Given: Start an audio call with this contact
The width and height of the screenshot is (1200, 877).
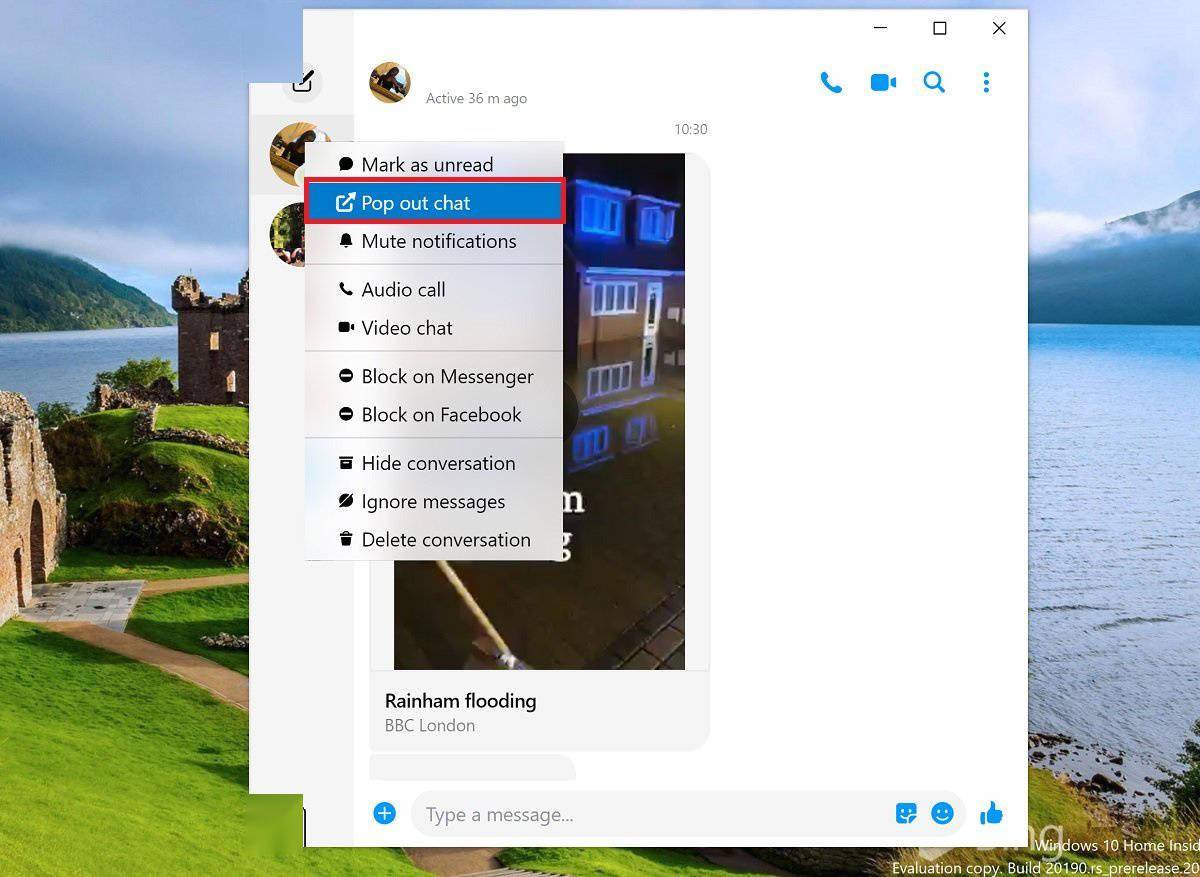Looking at the screenshot, I should [832, 82].
